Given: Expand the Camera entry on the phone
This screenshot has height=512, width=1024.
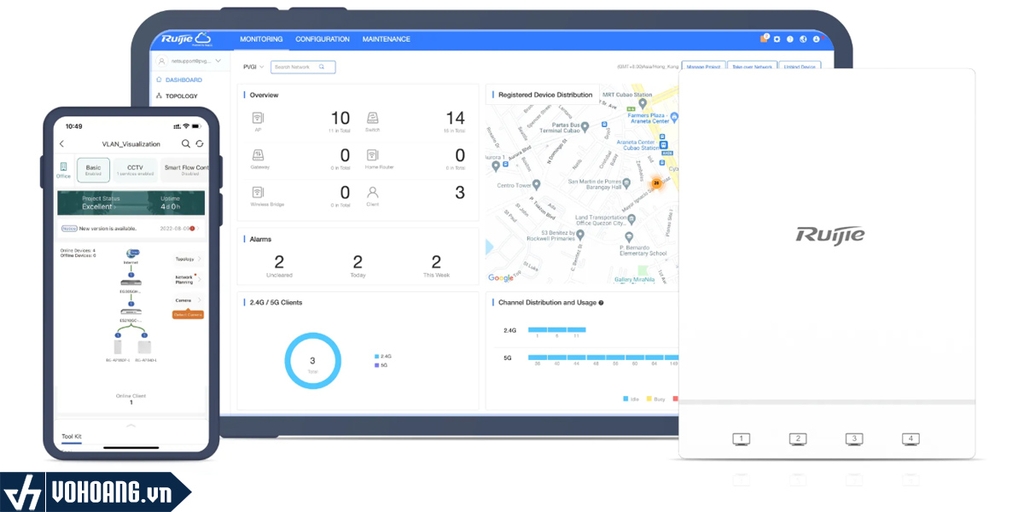Looking at the screenshot, I should pos(187,300).
